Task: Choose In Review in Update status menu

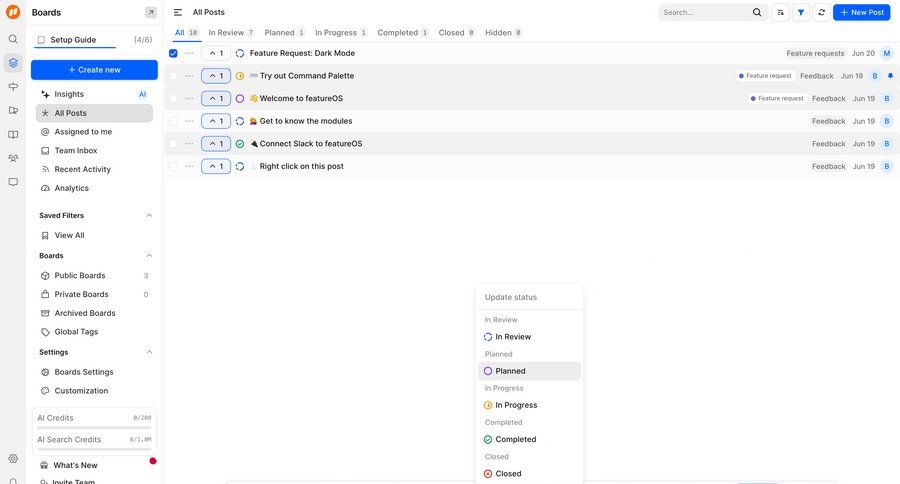Action: pos(529,337)
